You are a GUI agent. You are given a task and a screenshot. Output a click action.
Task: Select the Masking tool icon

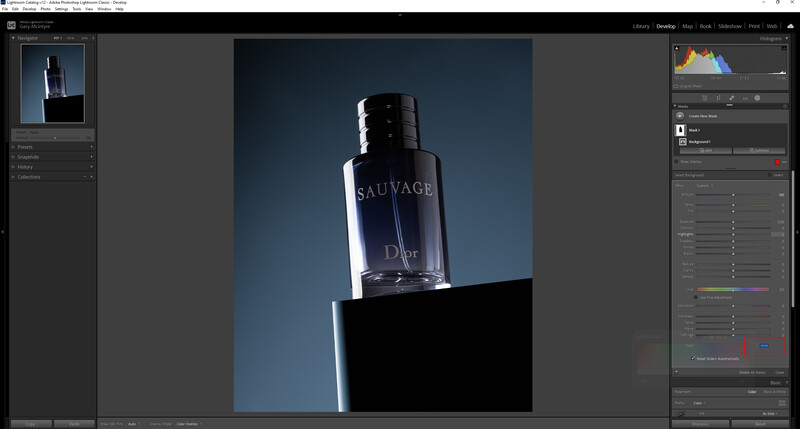pyautogui.click(x=757, y=98)
